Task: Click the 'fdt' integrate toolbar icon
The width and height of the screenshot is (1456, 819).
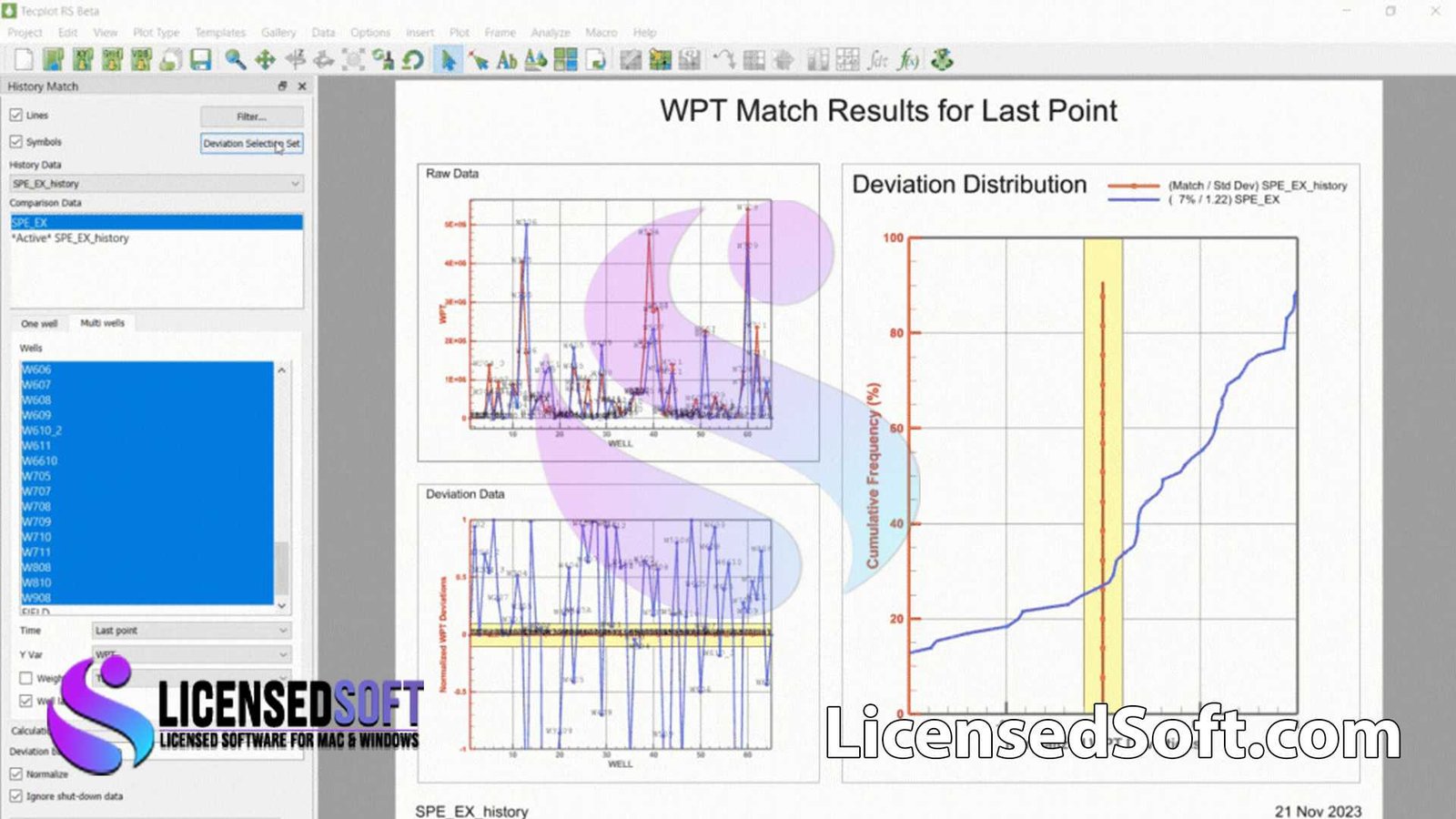Action: [x=878, y=60]
